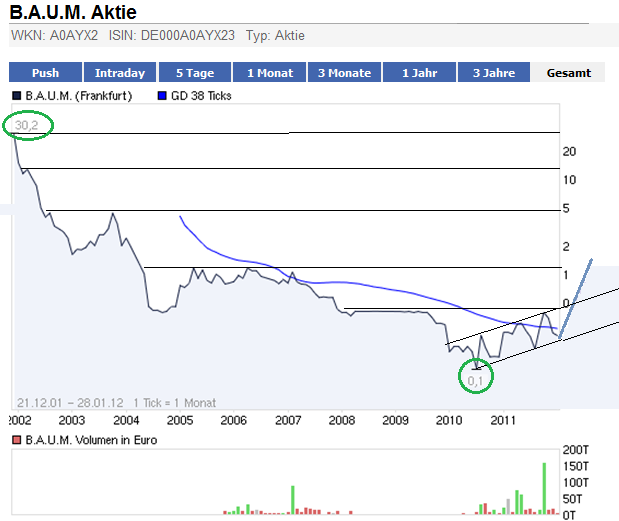
Task: Click the B.A.U.M. (Frankfurt) legend label
Action: click(x=79, y=97)
